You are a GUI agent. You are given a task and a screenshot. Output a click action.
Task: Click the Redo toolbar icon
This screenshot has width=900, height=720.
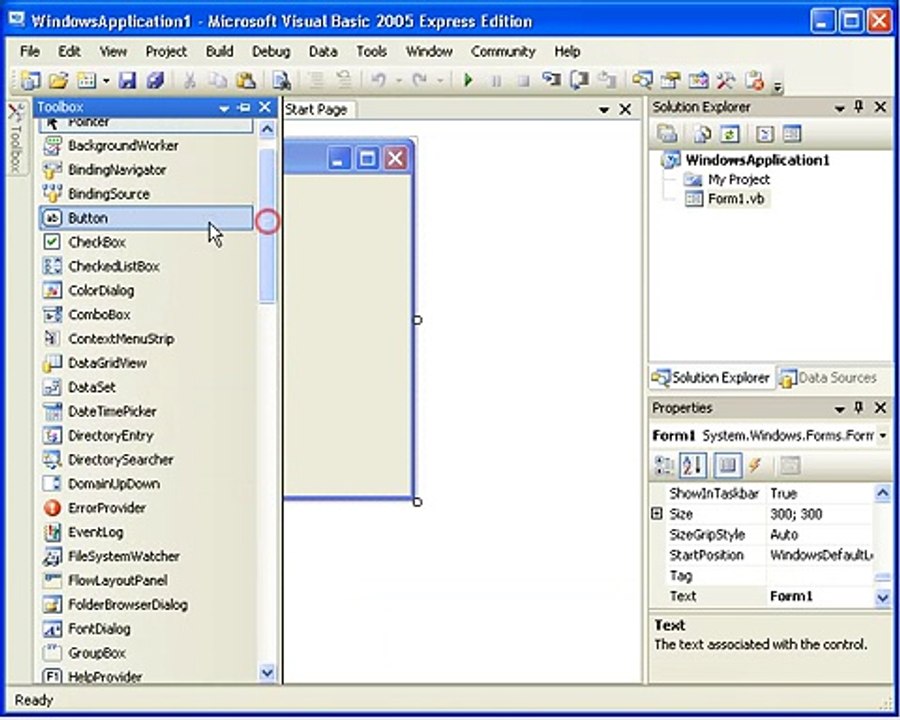click(420, 80)
